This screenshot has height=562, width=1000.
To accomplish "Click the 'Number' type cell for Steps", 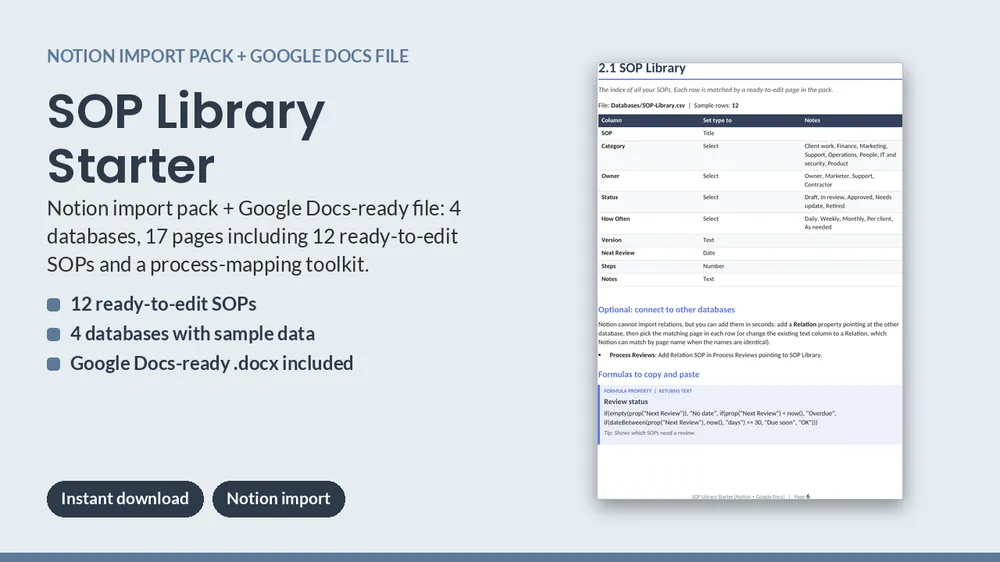I will point(713,266).
